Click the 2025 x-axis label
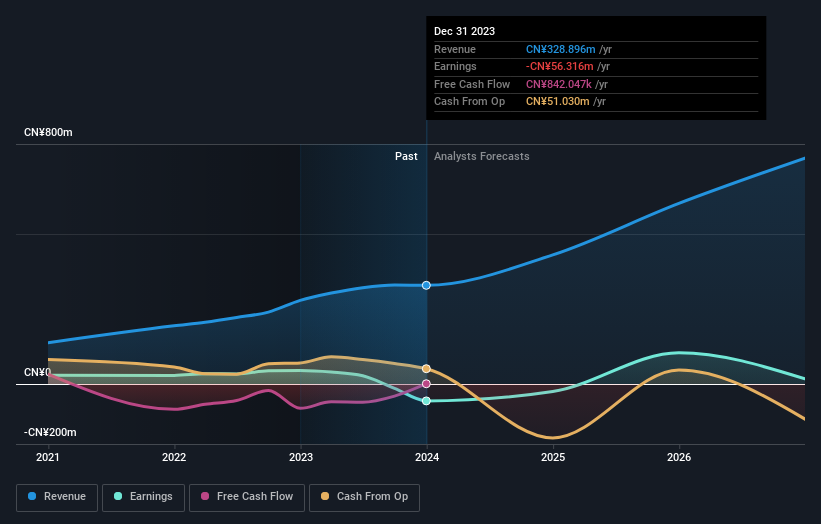This screenshot has width=821, height=524. coord(553,458)
